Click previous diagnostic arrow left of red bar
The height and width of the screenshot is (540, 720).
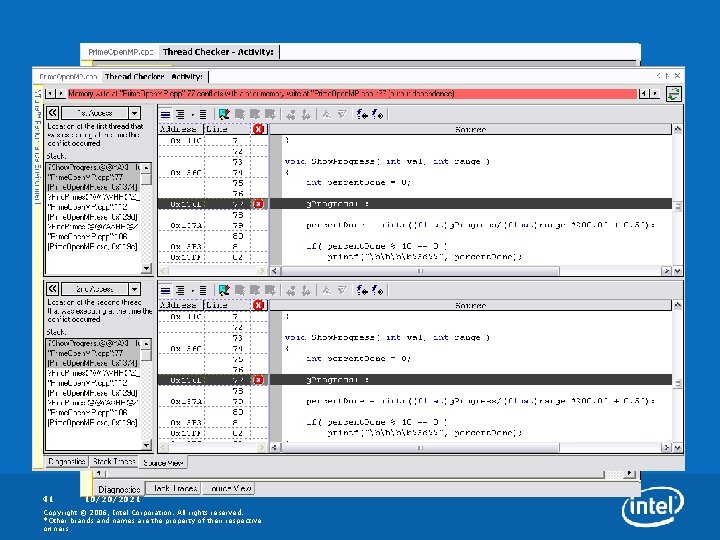(51, 94)
